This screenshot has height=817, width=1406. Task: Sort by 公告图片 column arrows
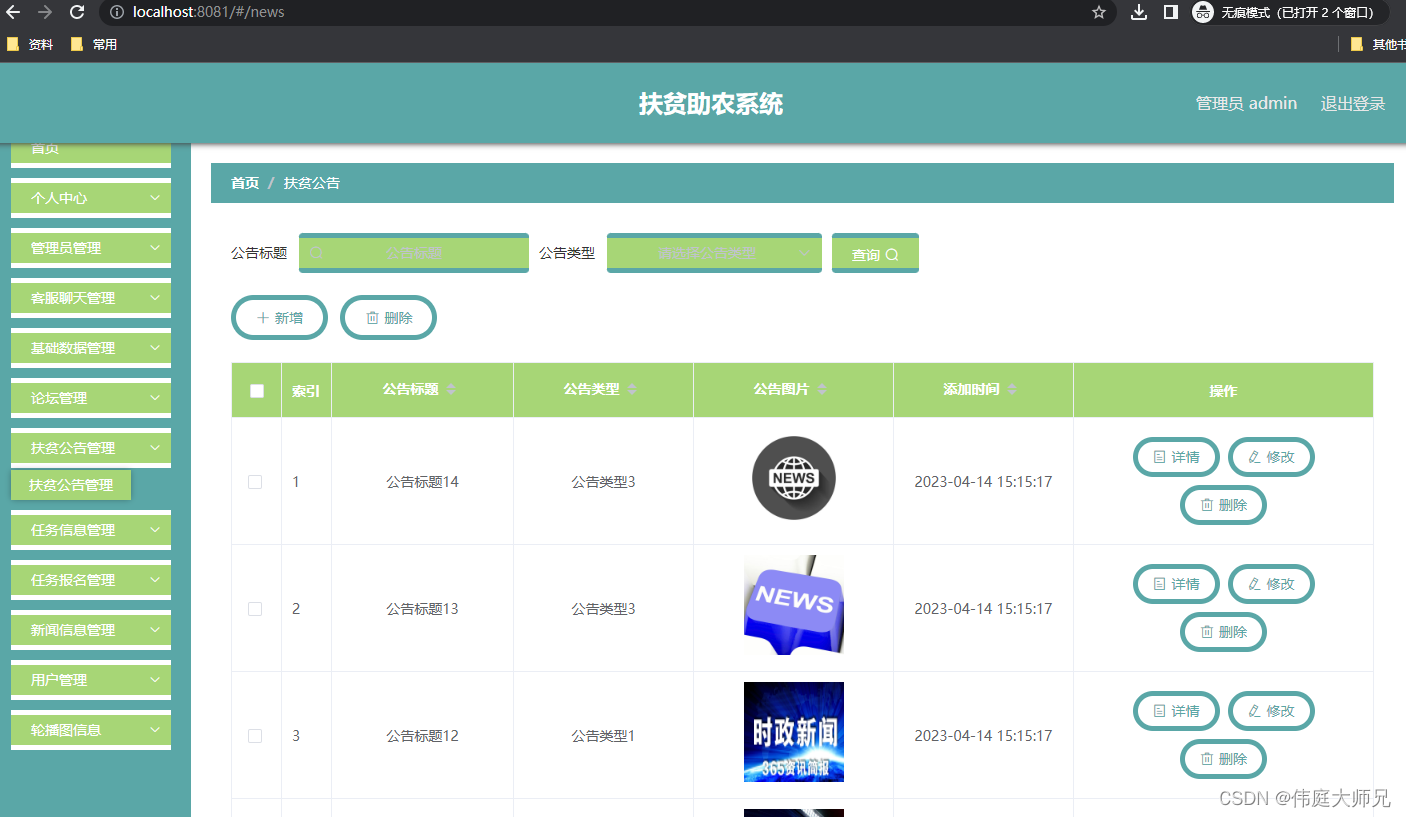[x=822, y=389]
